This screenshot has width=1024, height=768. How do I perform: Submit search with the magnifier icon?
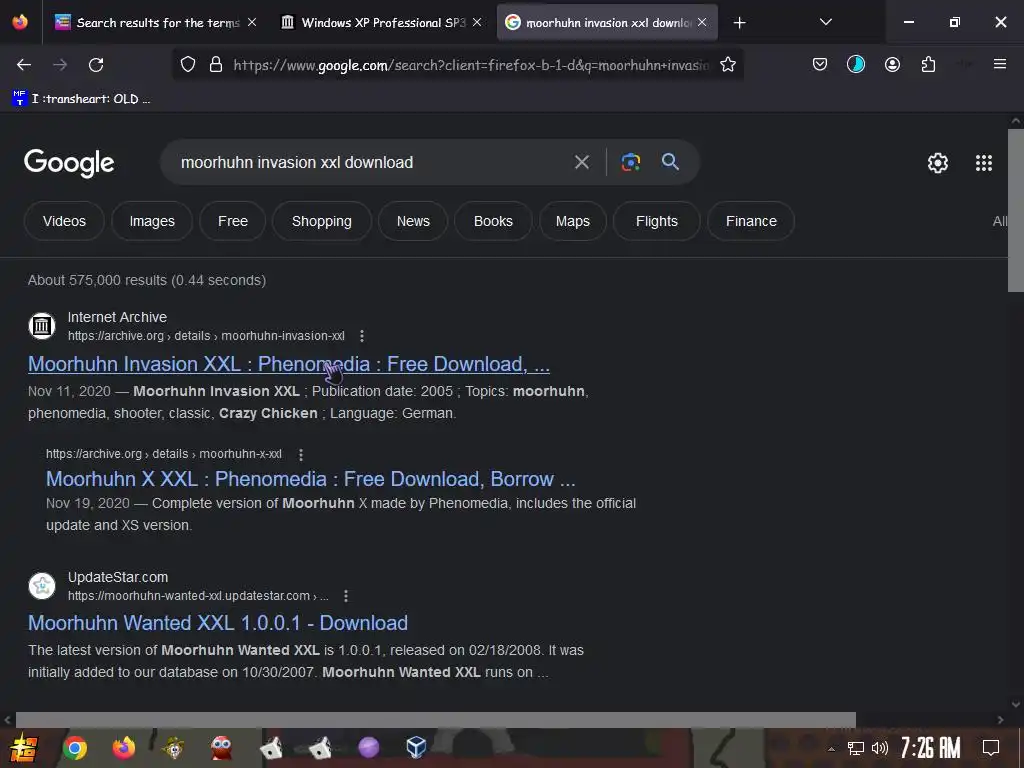click(670, 162)
